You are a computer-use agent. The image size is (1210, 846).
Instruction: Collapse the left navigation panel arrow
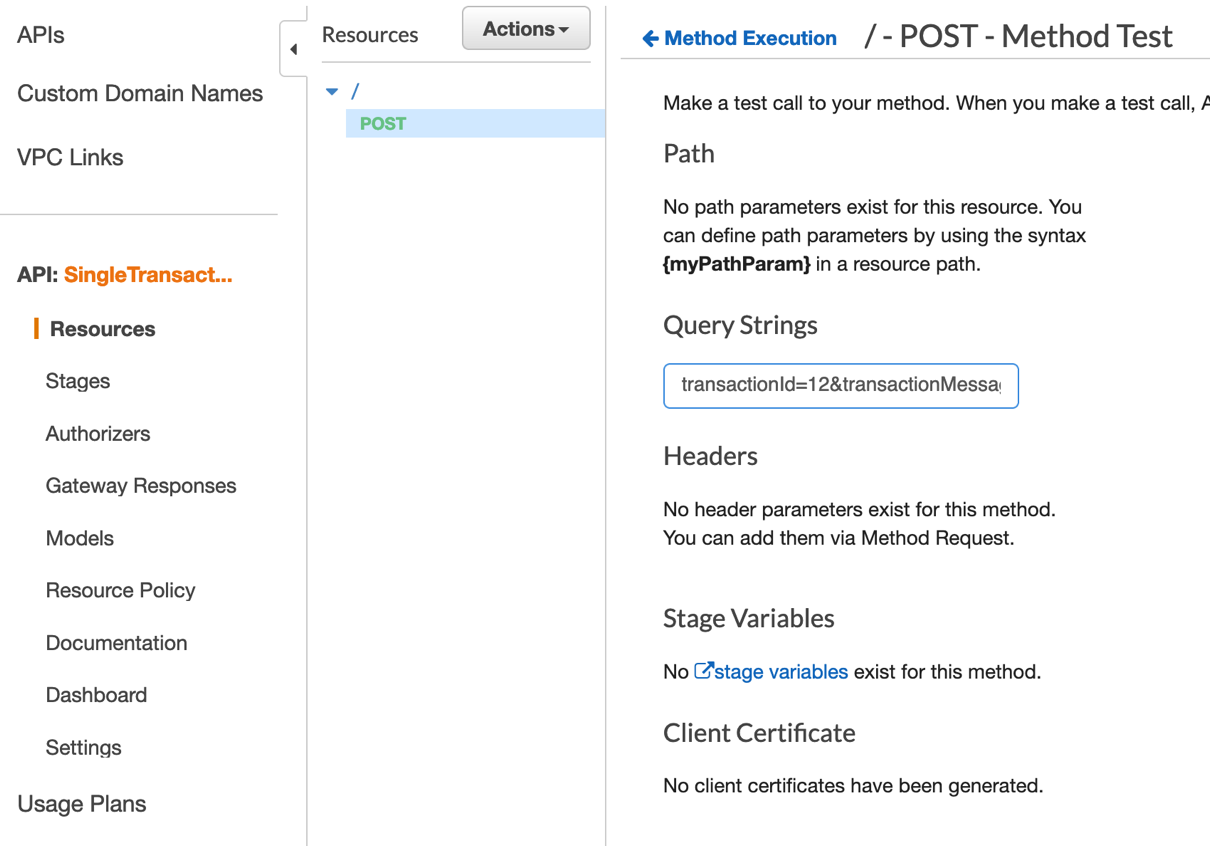tap(293, 49)
